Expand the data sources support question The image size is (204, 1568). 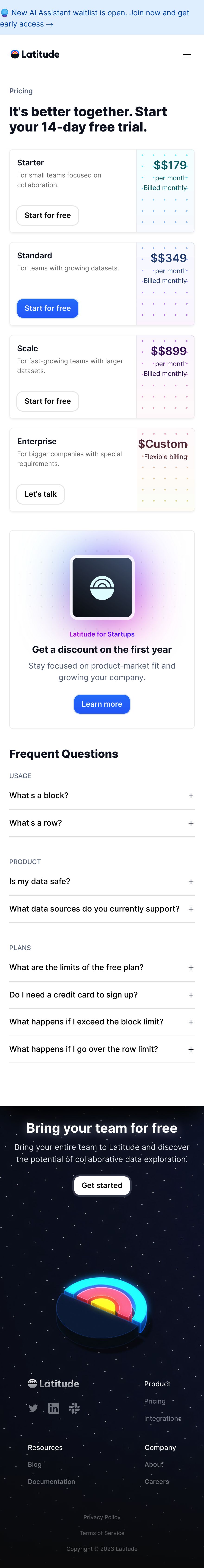(x=102, y=909)
